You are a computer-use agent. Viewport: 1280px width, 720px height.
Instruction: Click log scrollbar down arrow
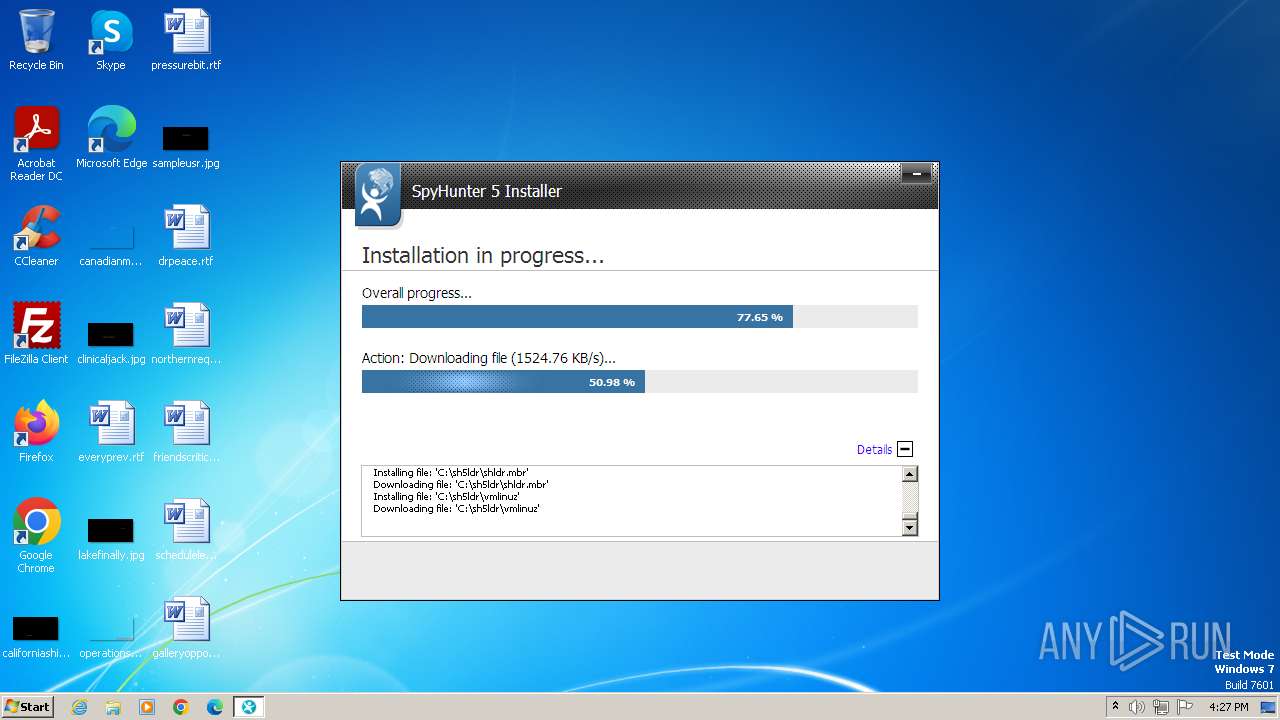909,527
